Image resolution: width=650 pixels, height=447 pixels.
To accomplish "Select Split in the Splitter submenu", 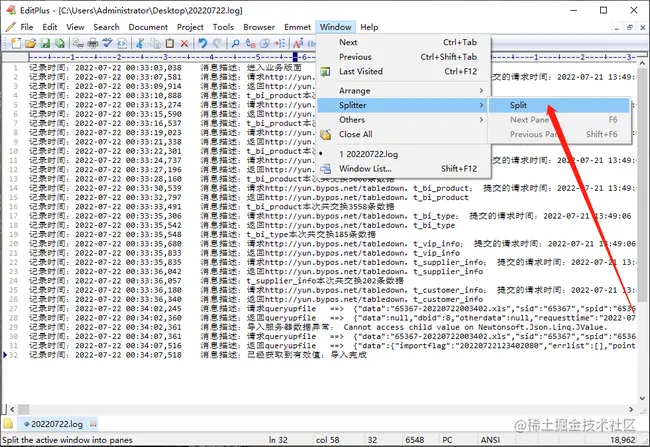I will tap(560, 105).
